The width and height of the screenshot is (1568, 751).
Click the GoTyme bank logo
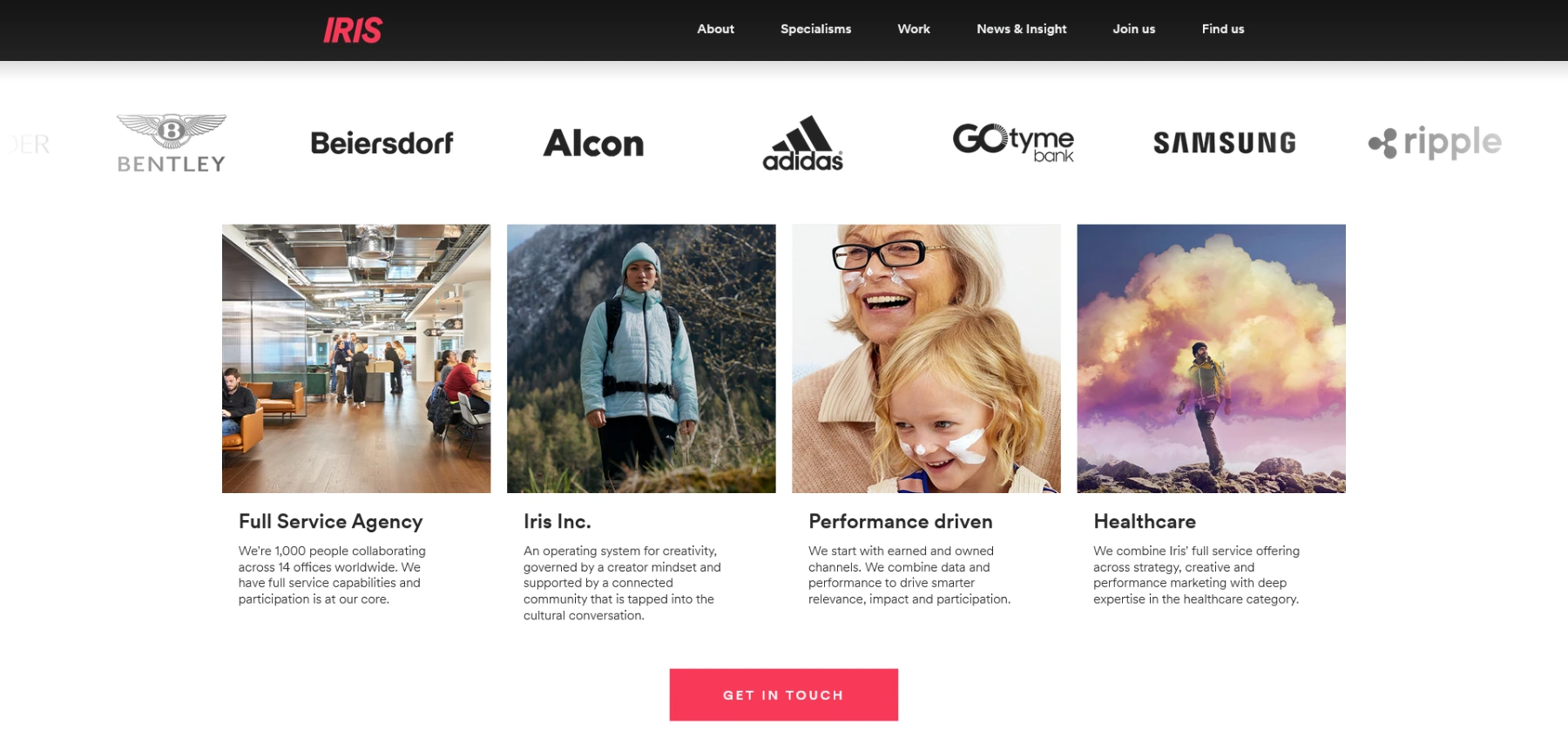[1013, 143]
